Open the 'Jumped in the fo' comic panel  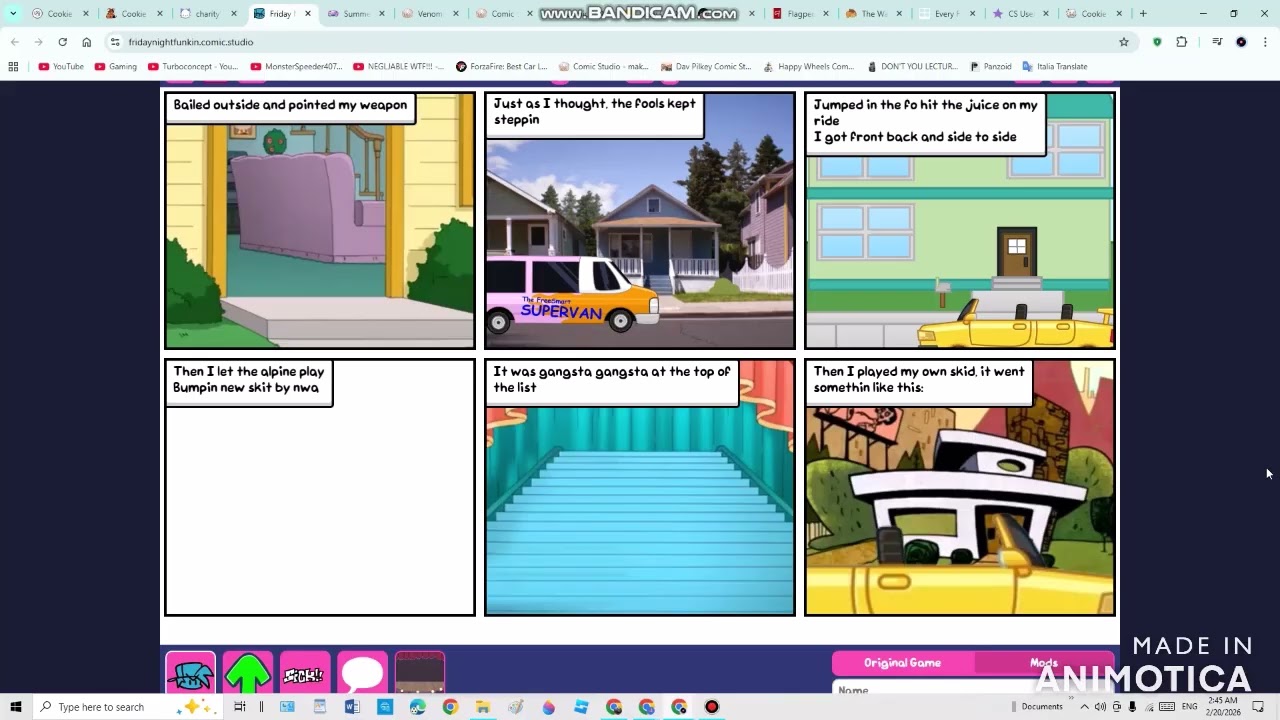(960, 221)
